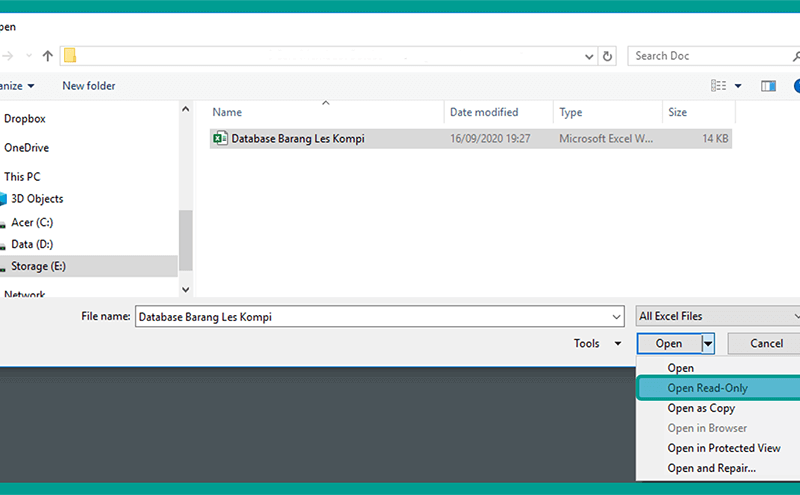This screenshot has height=495, width=800.
Task: Open the address bar history dropdown
Action: [x=589, y=56]
